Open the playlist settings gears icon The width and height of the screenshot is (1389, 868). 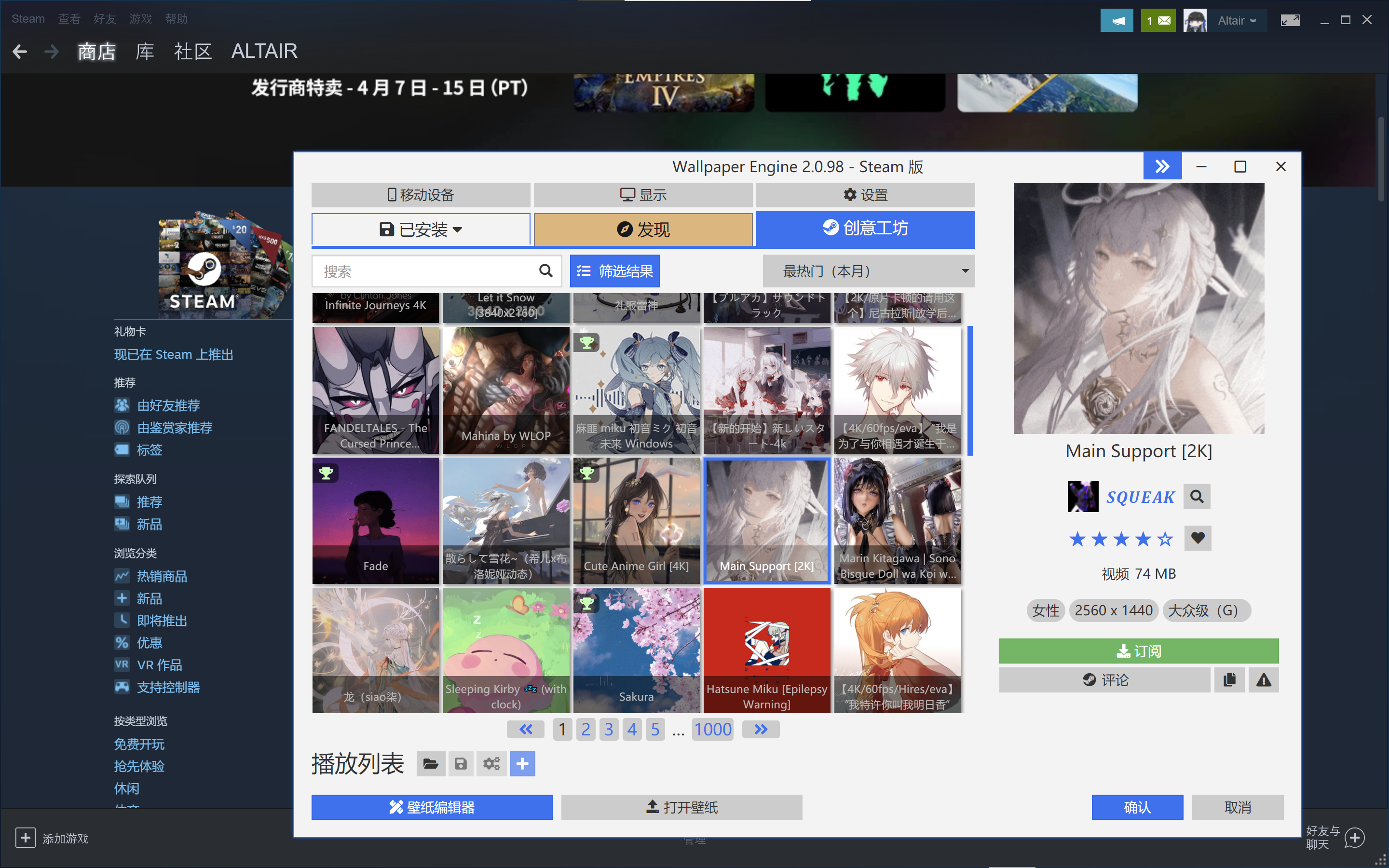pos(491,763)
